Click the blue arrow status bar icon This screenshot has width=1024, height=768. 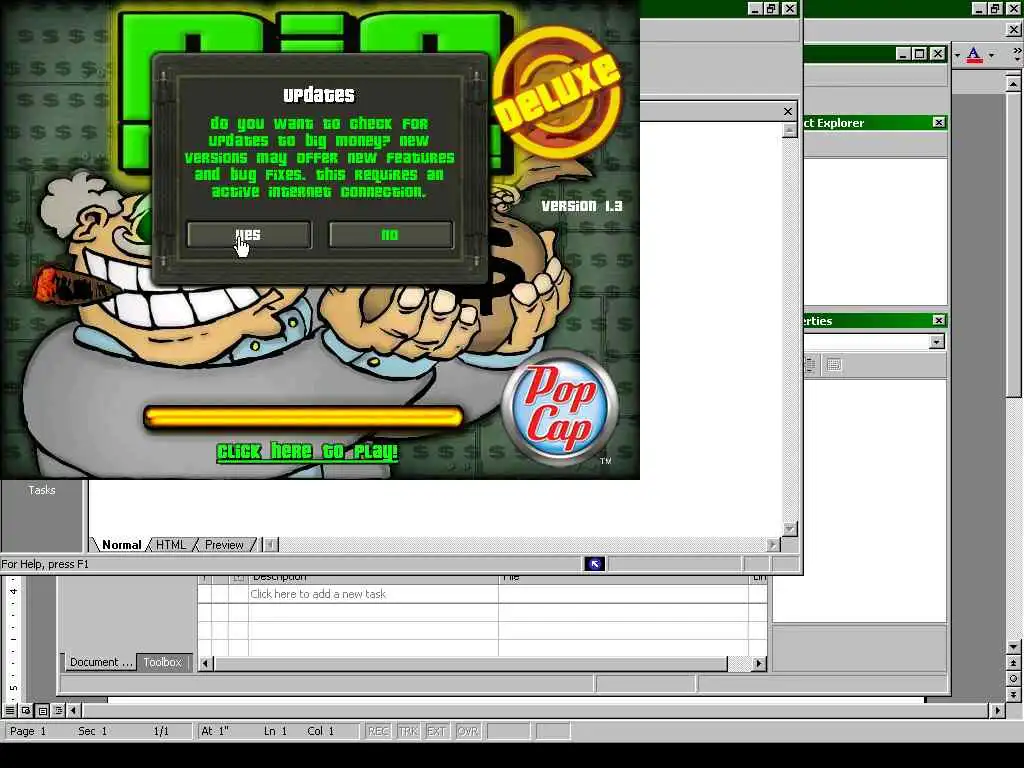594,564
